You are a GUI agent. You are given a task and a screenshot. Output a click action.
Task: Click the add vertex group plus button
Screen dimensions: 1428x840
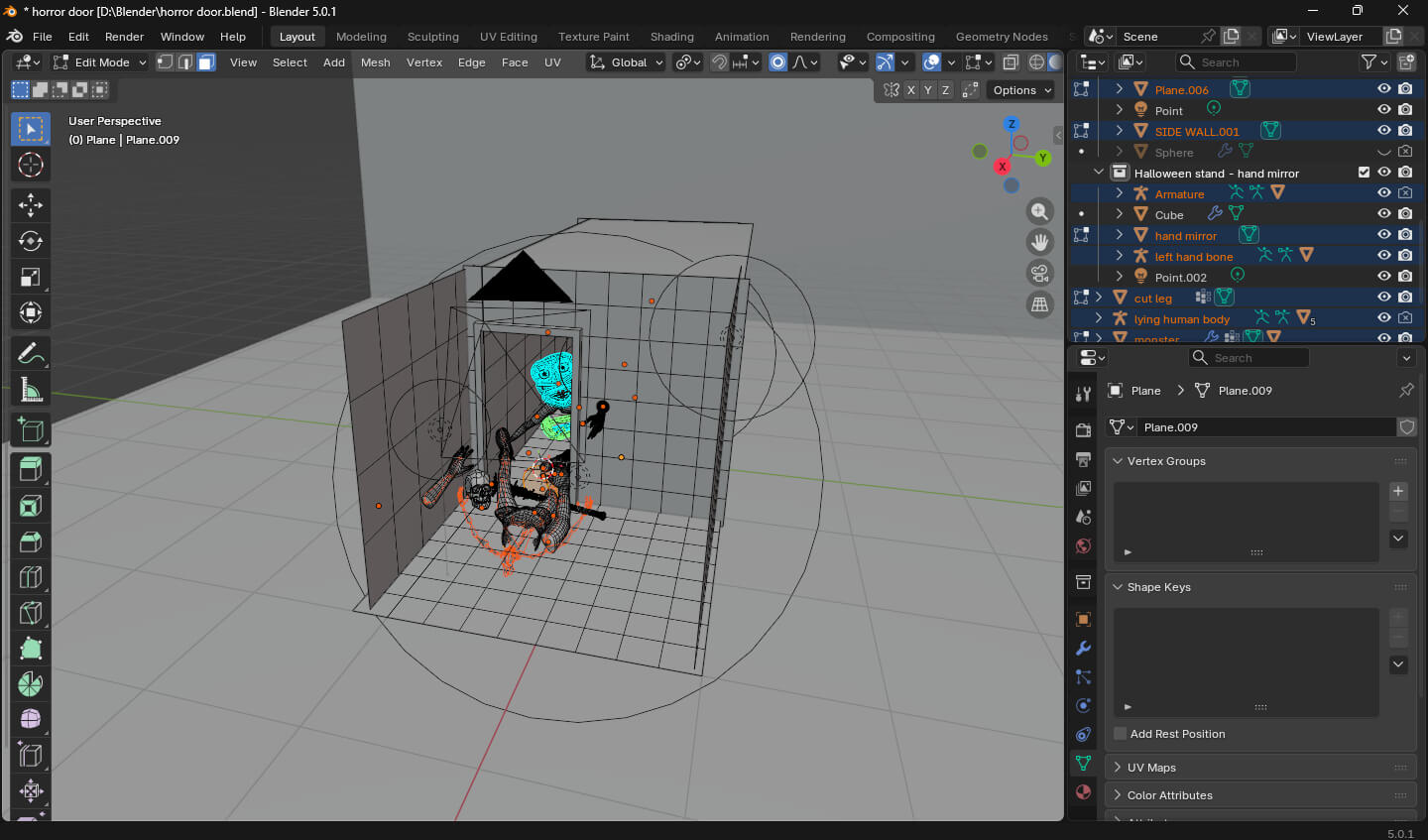1398,491
